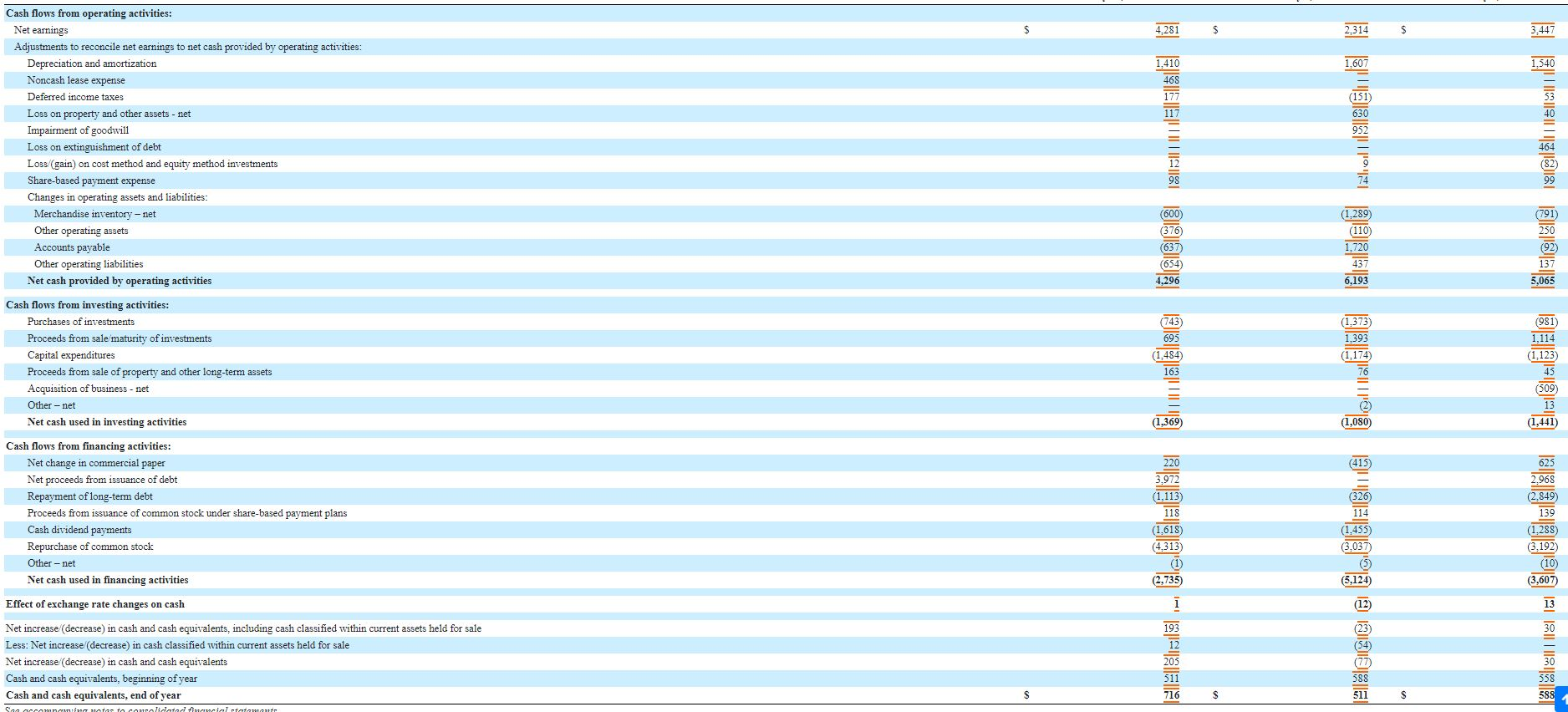1568x712 pixels.
Task: Click the 'Capital expenditures' label
Action: pos(71,355)
